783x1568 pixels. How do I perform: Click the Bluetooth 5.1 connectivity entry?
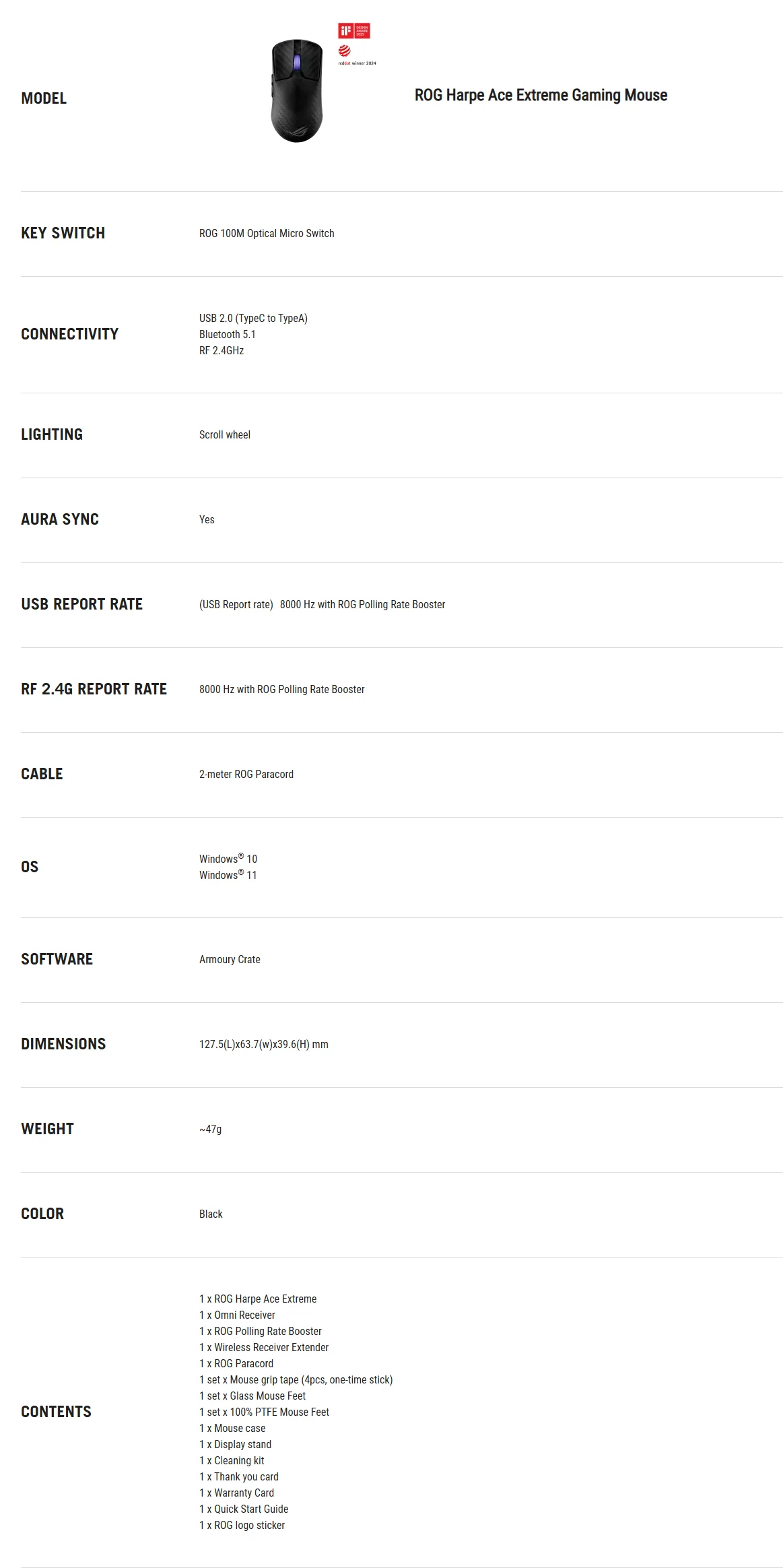coord(228,334)
